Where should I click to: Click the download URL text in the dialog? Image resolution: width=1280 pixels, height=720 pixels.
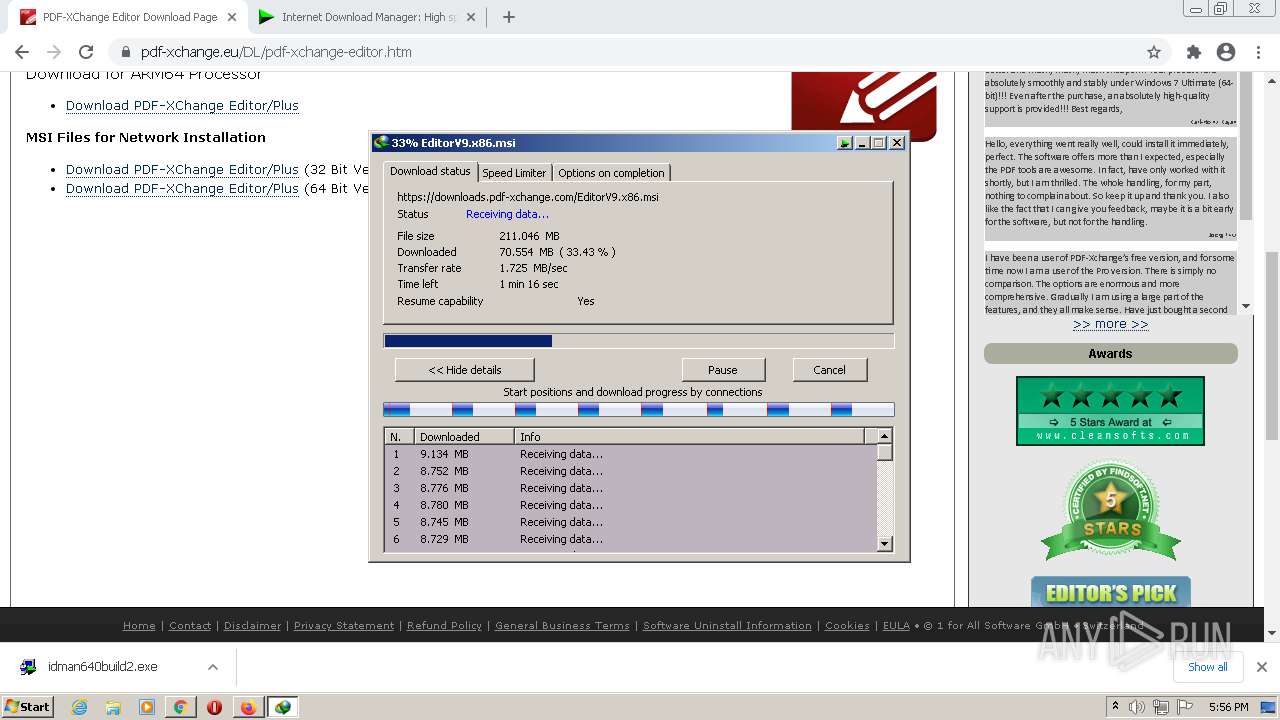[528, 197]
